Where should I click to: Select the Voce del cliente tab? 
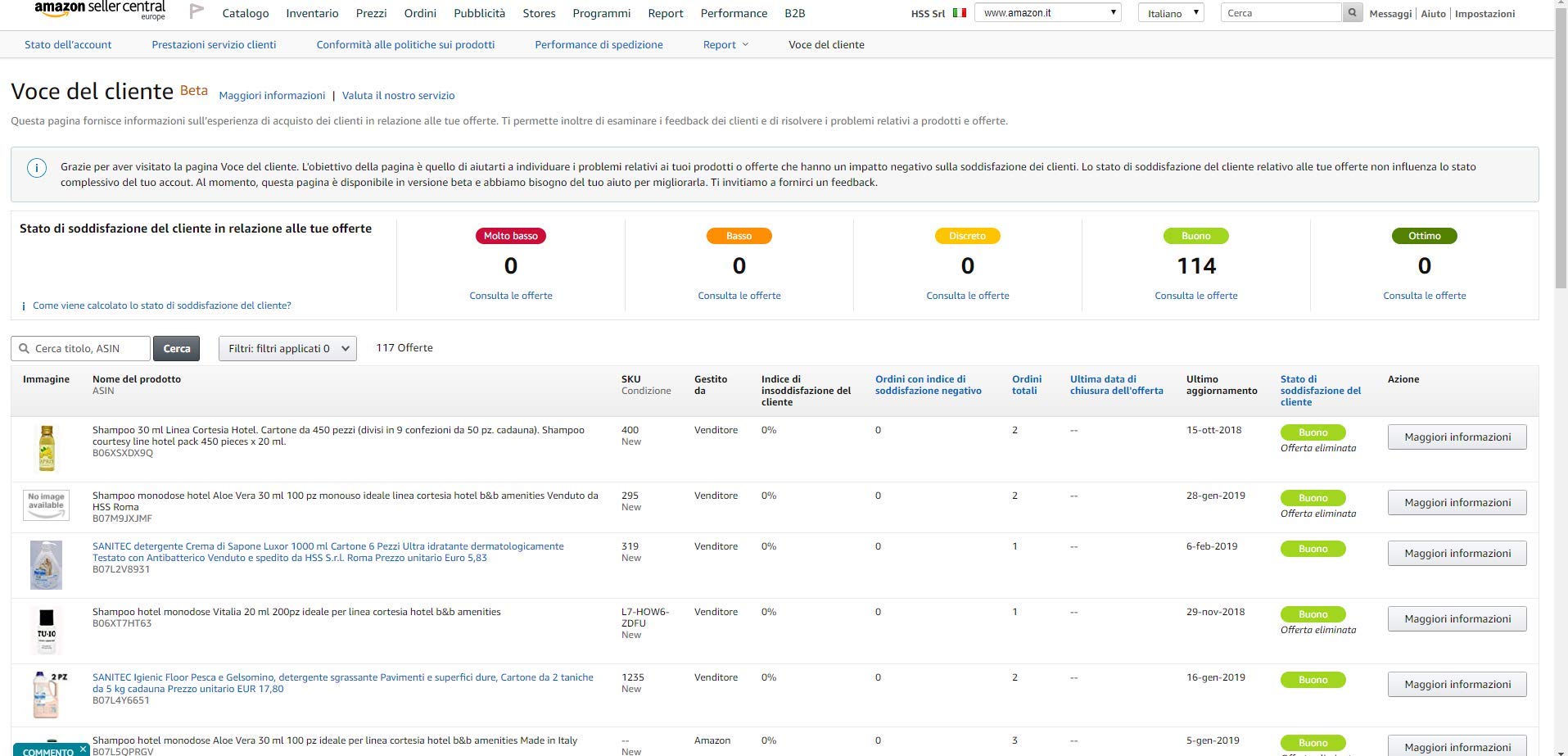click(826, 44)
